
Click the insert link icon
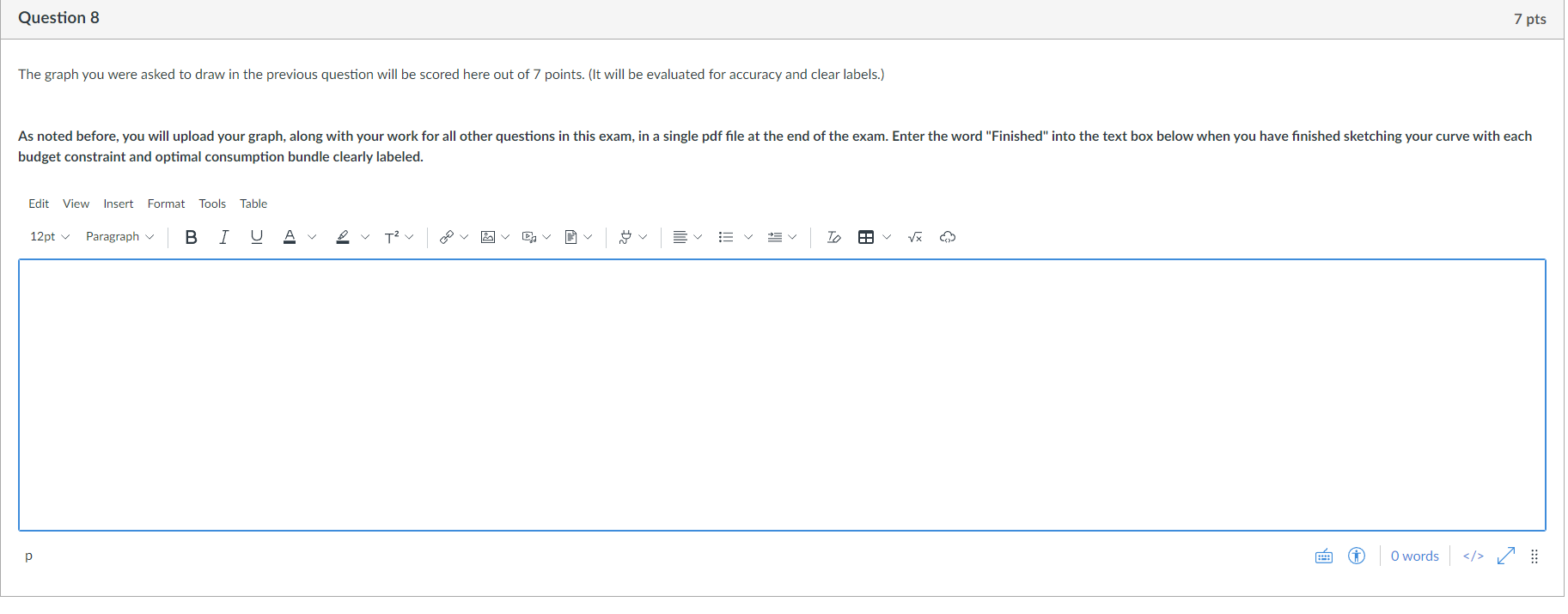pyautogui.click(x=446, y=237)
